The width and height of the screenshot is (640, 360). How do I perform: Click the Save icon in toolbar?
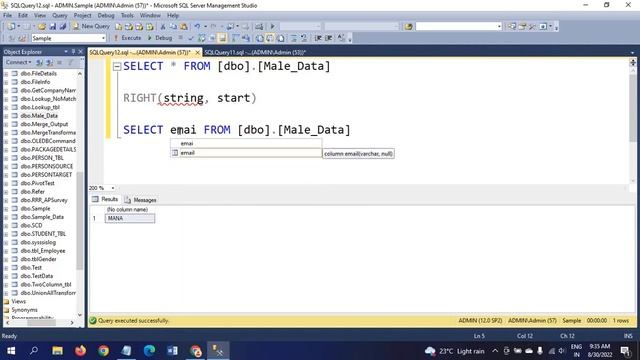[x=53, y=27]
